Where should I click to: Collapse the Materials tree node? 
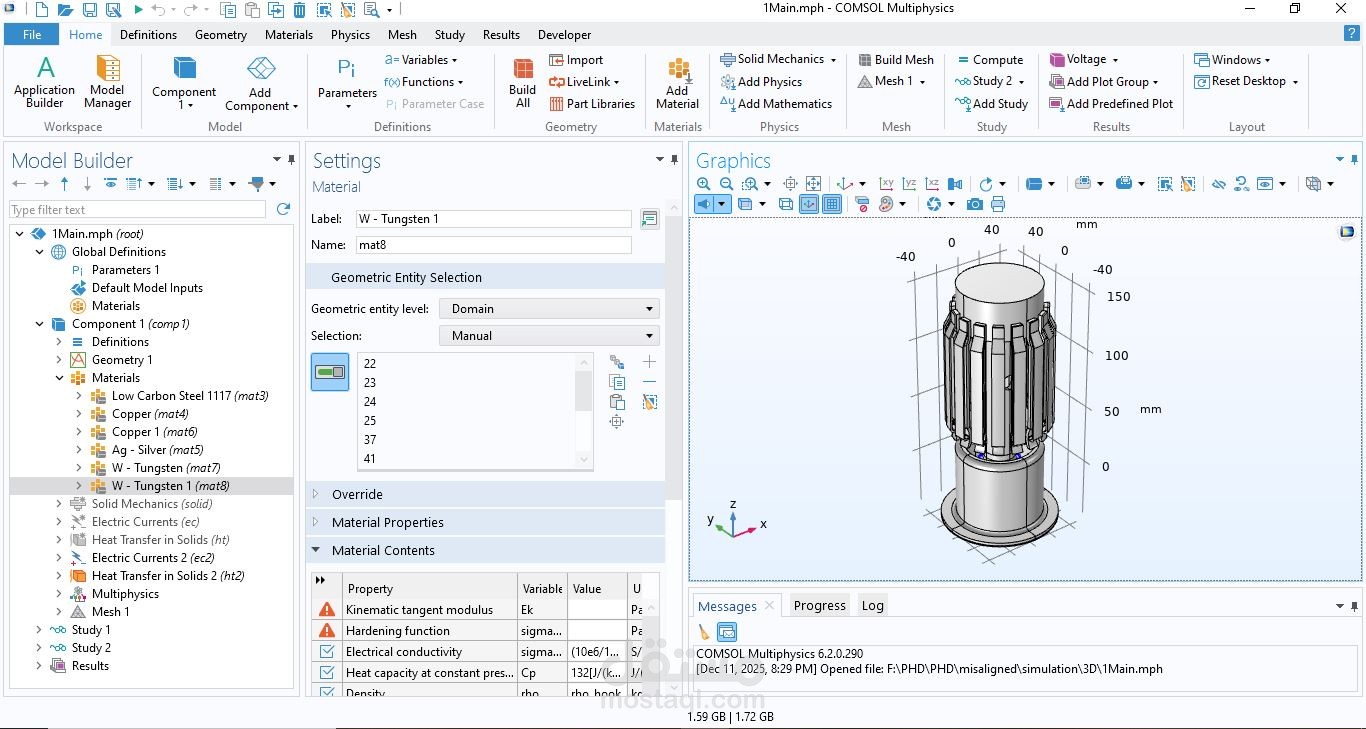[59, 378]
